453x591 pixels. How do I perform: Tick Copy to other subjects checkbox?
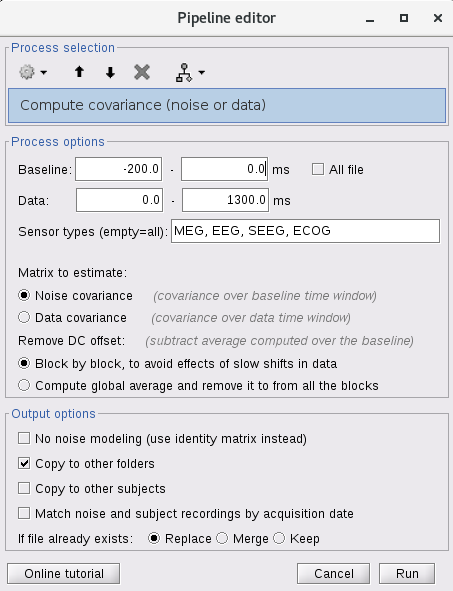click(x=24, y=488)
